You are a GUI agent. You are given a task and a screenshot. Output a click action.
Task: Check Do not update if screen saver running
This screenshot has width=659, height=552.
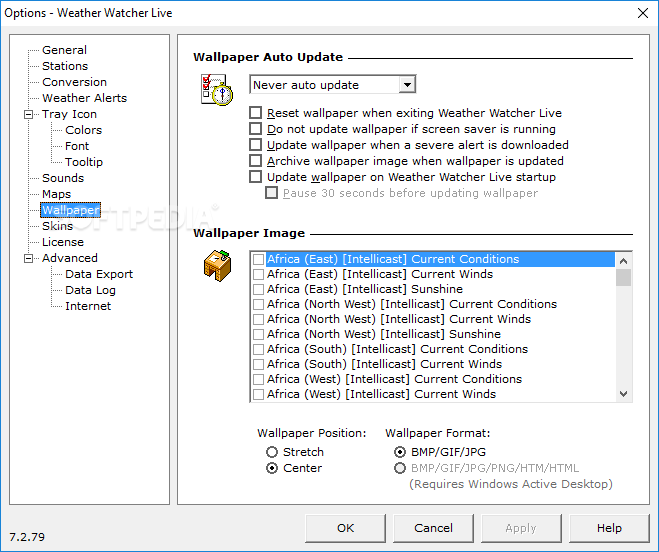pos(256,129)
